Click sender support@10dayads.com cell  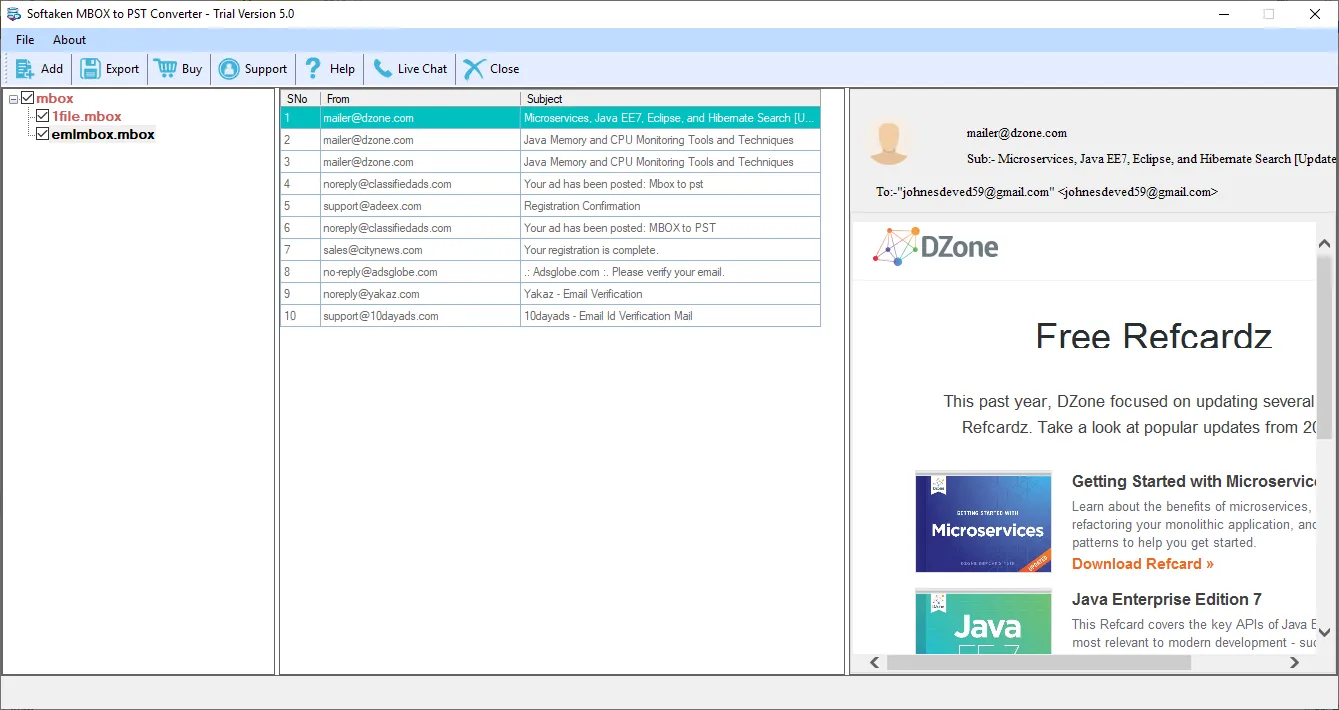(x=420, y=316)
